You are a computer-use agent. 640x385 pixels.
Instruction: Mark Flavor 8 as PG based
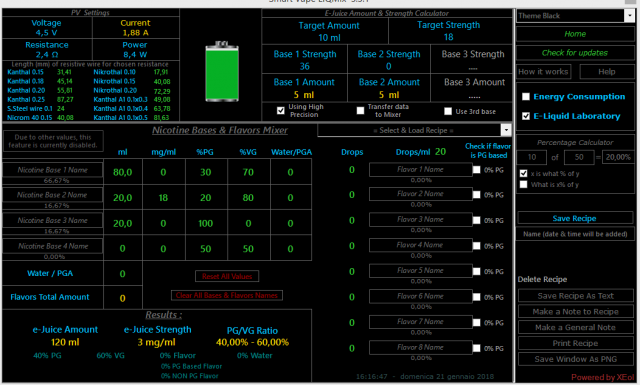click(x=476, y=348)
